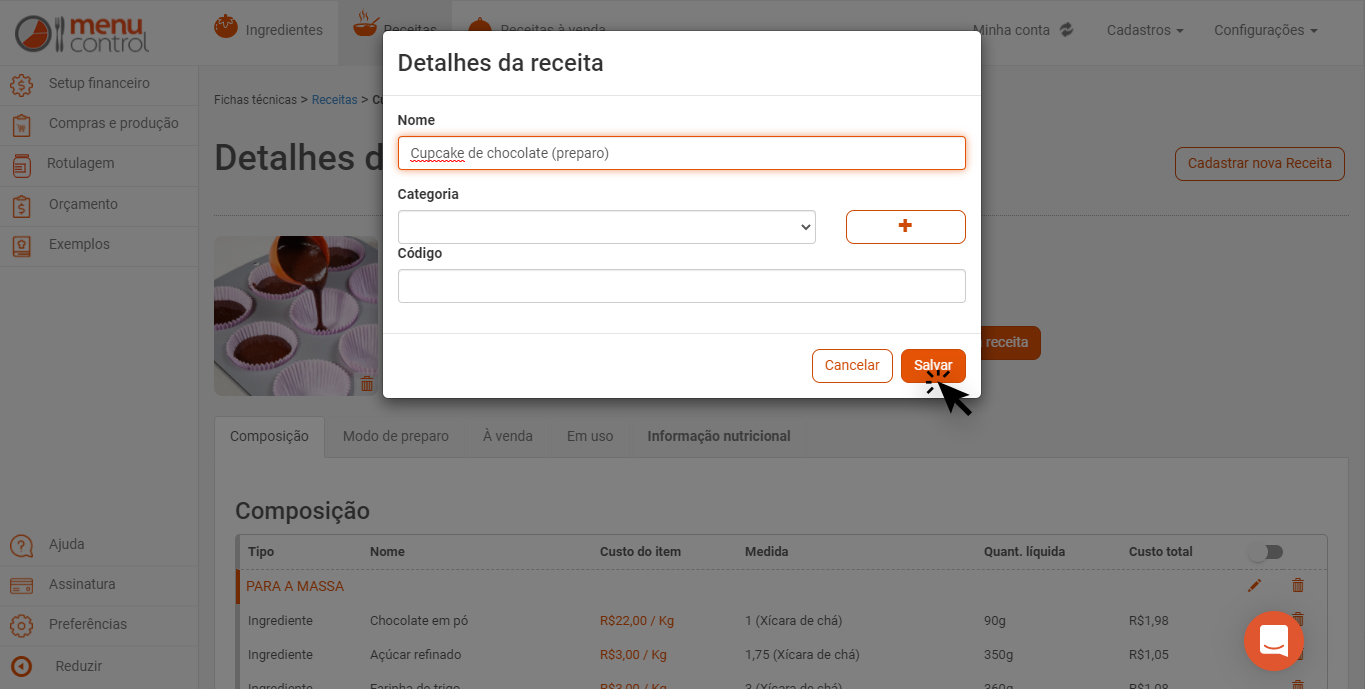Open the R$22,00 / Kg cost link
The width and height of the screenshot is (1365, 689).
[637, 621]
